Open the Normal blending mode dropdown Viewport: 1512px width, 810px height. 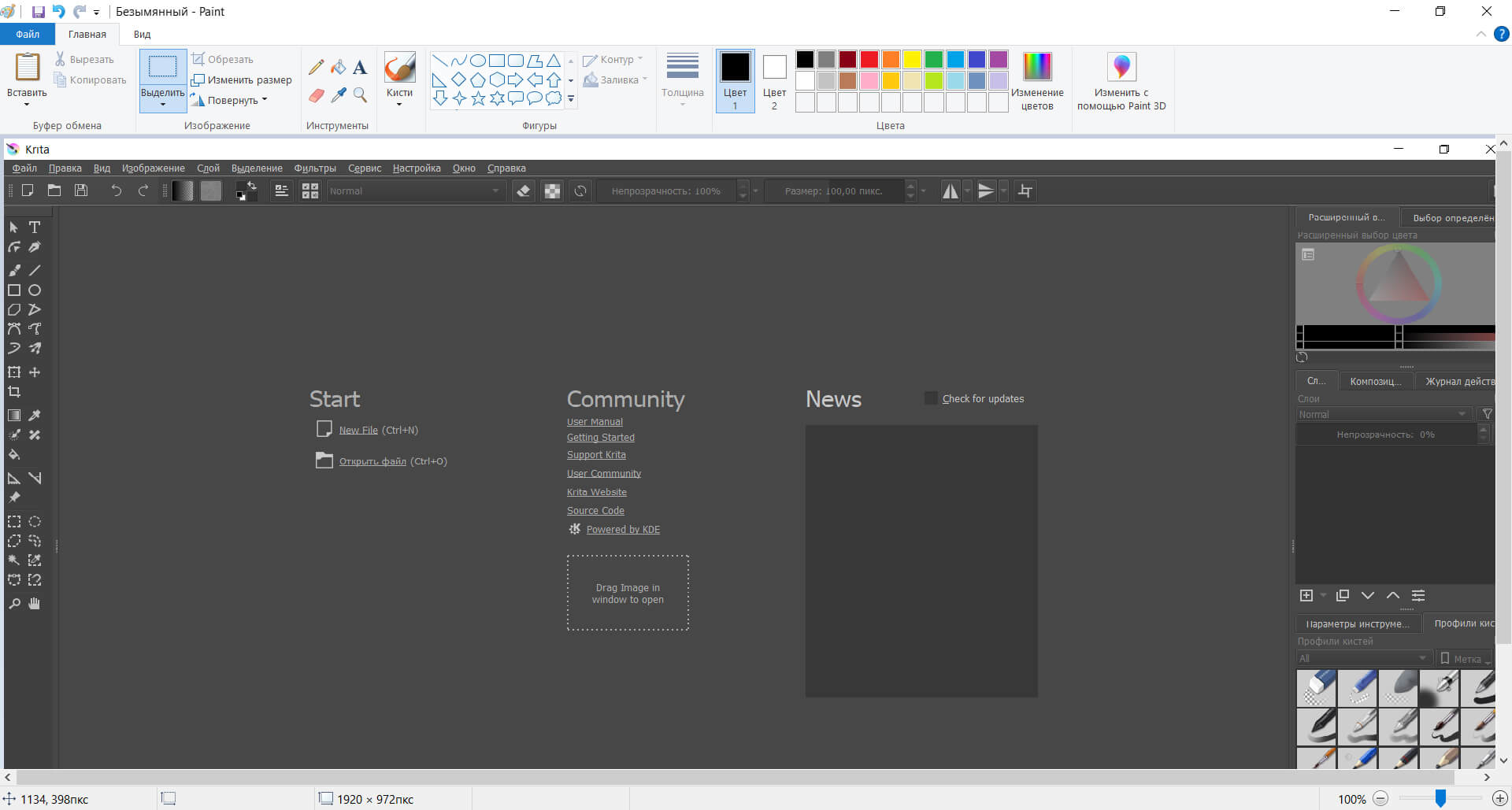(414, 191)
